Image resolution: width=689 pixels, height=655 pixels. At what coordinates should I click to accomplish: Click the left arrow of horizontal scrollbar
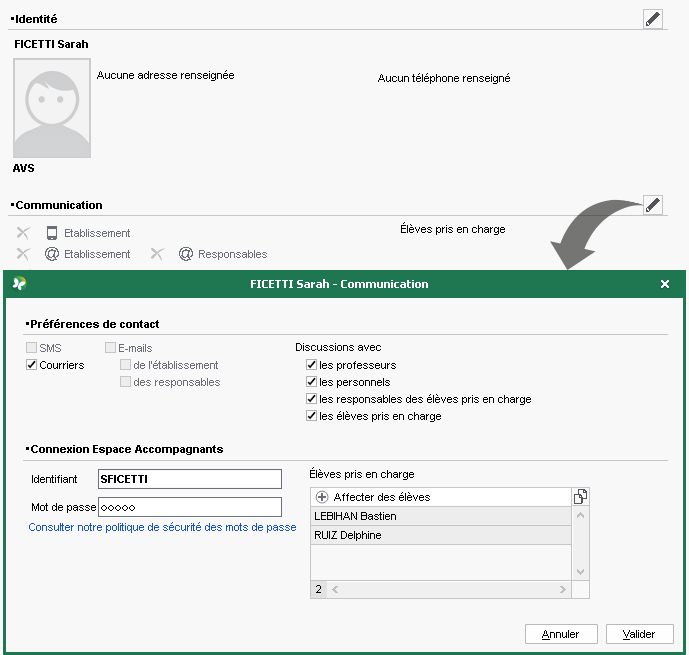(335, 590)
